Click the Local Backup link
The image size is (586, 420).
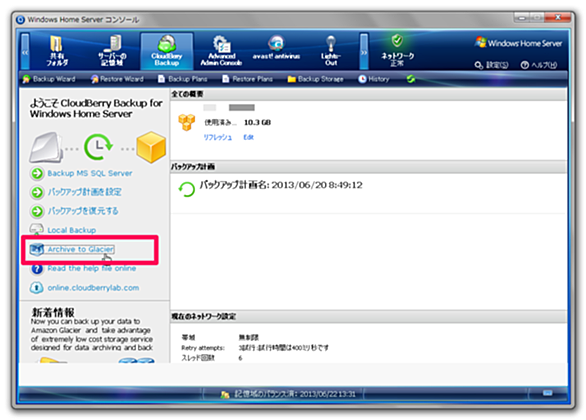coord(71,230)
